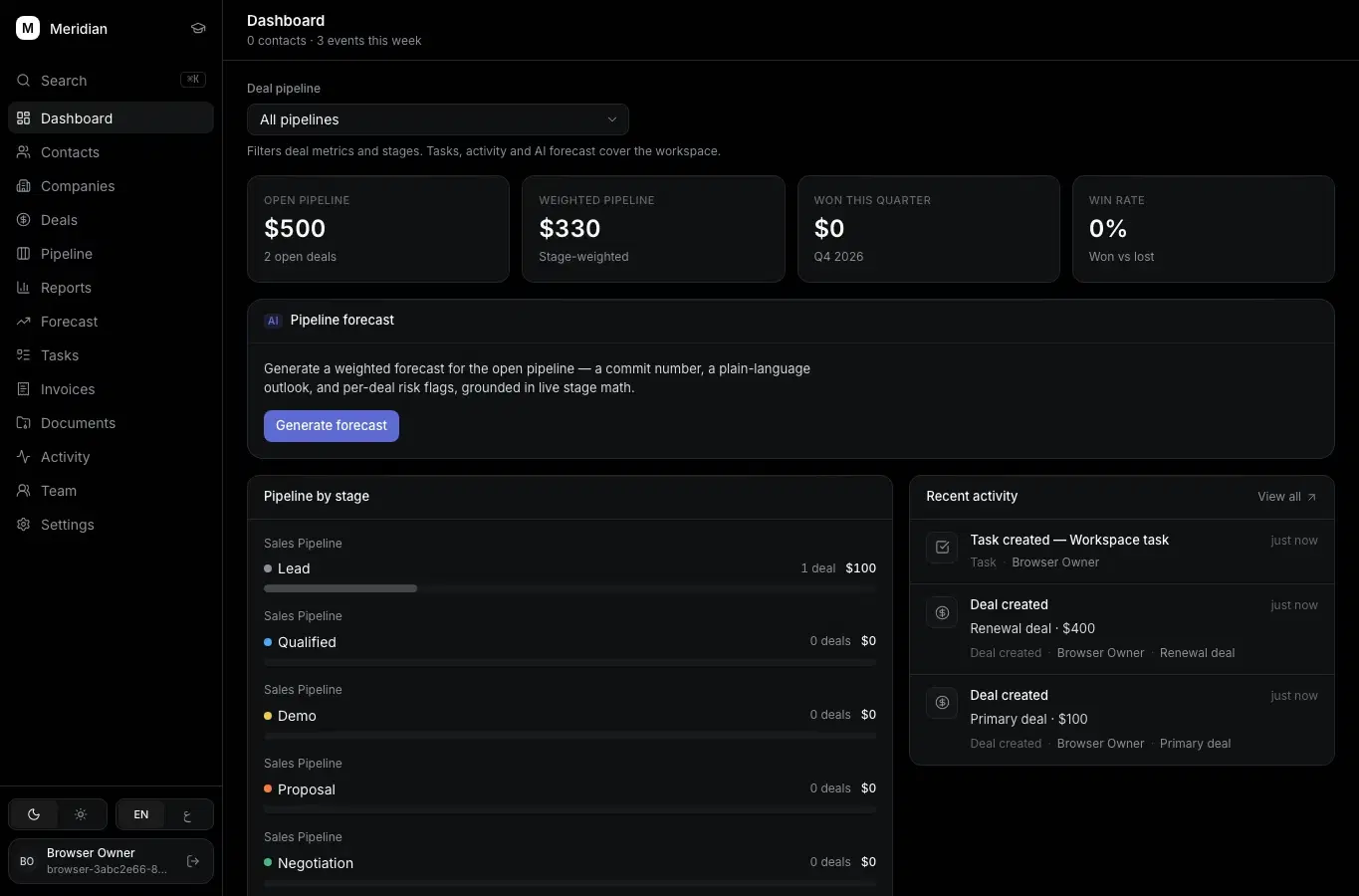Screen dimensions: 1359x896
Task: Click the Team users icon
Action: (23, 491)
